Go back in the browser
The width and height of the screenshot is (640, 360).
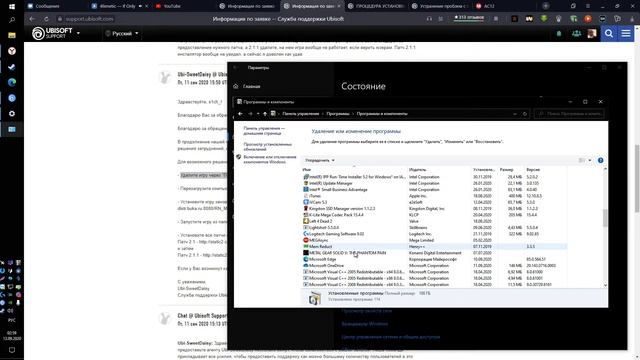coord(32,19)
